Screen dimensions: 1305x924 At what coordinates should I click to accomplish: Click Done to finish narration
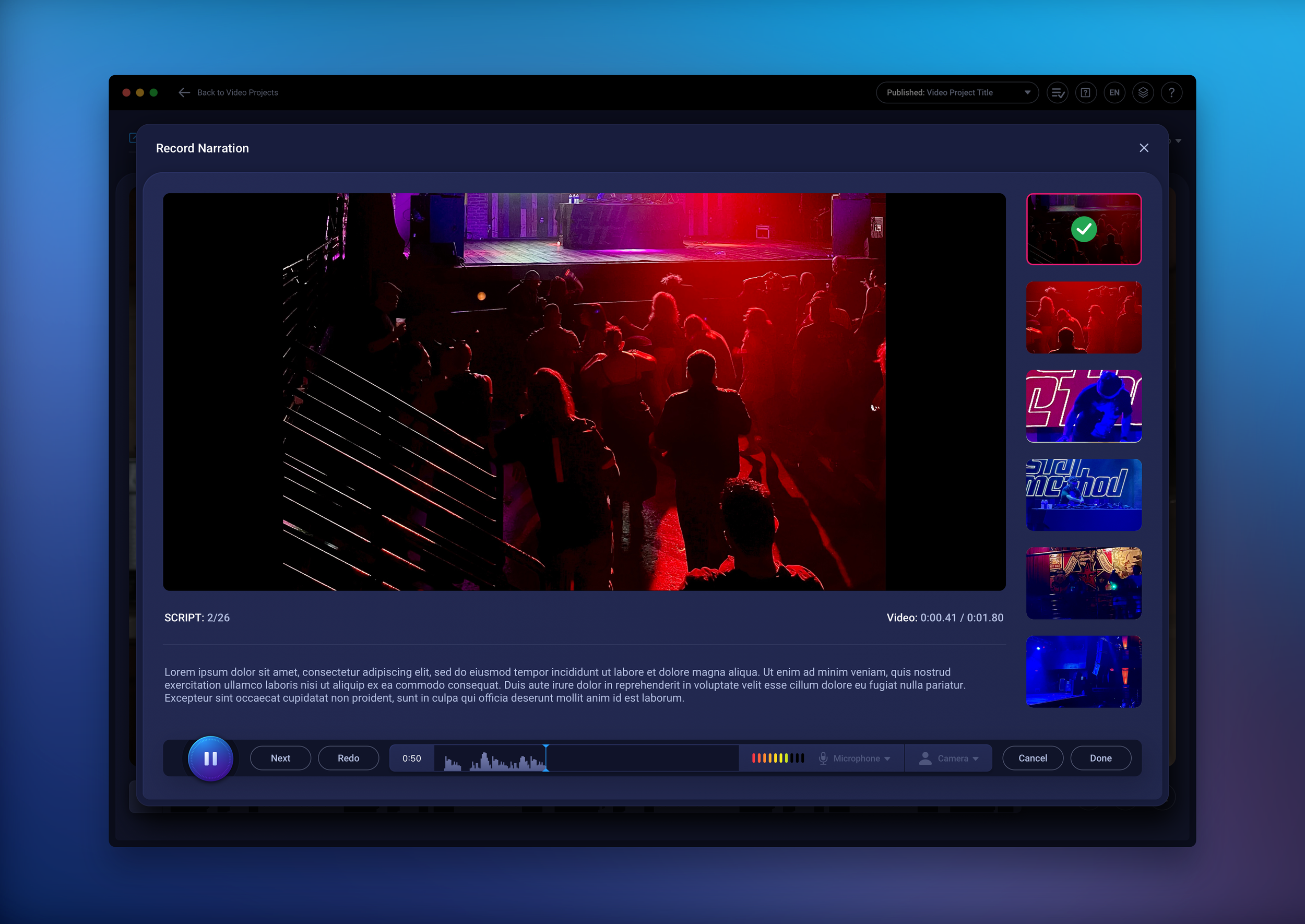coord(1100,759)
